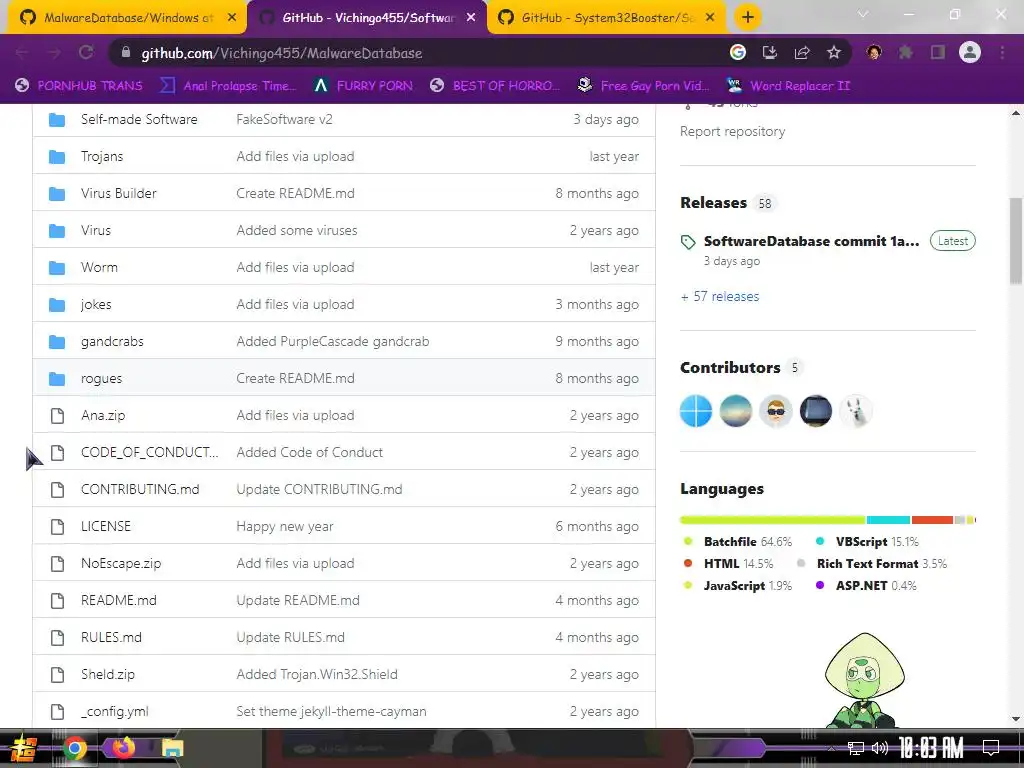Screen dimensions: 1024x768
Task: Click the red HTML segment of language bar
Action: point(933,520)
